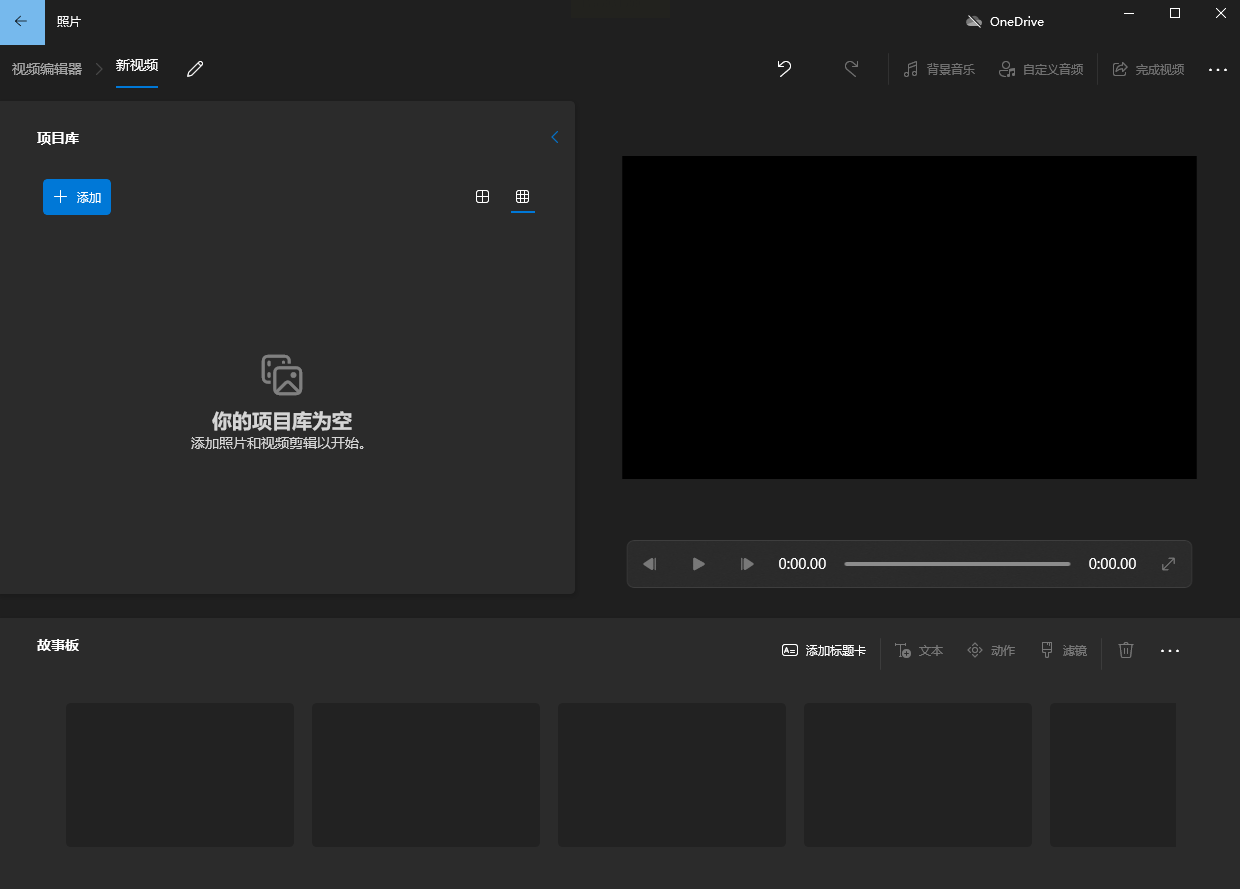Click 添加标题卡 in storyboard toolbar
Image resolution: width=1240 pixels, height=889 pixels.
click(824, 650)
